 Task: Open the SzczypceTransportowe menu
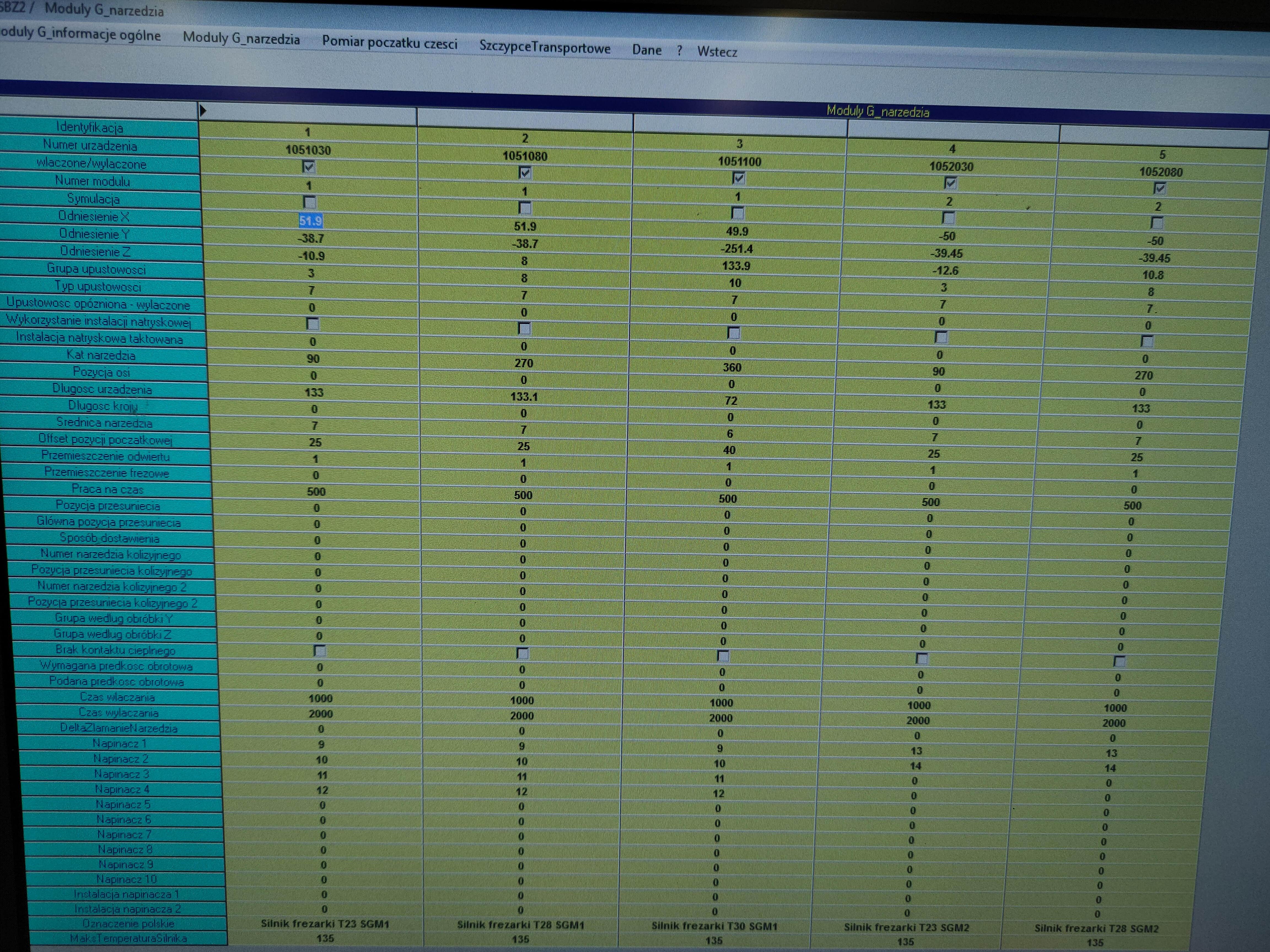click(x=544, y=48)
